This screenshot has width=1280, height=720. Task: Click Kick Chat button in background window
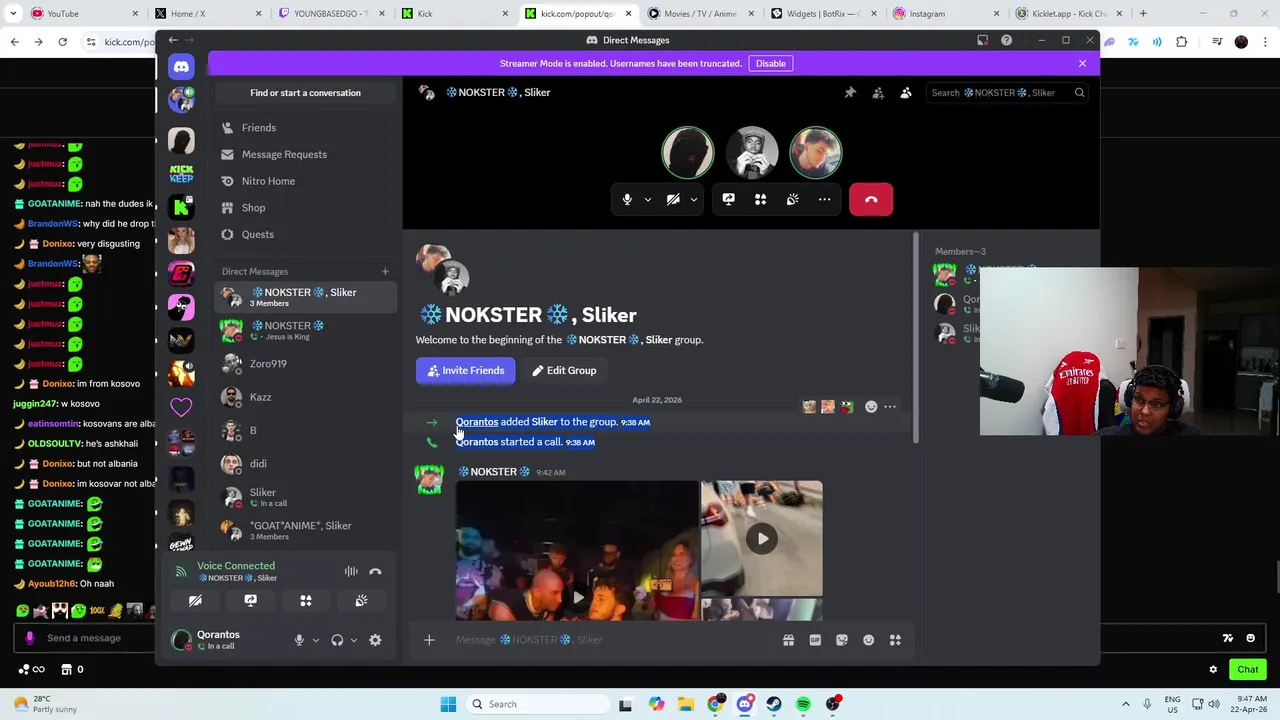1248,670
